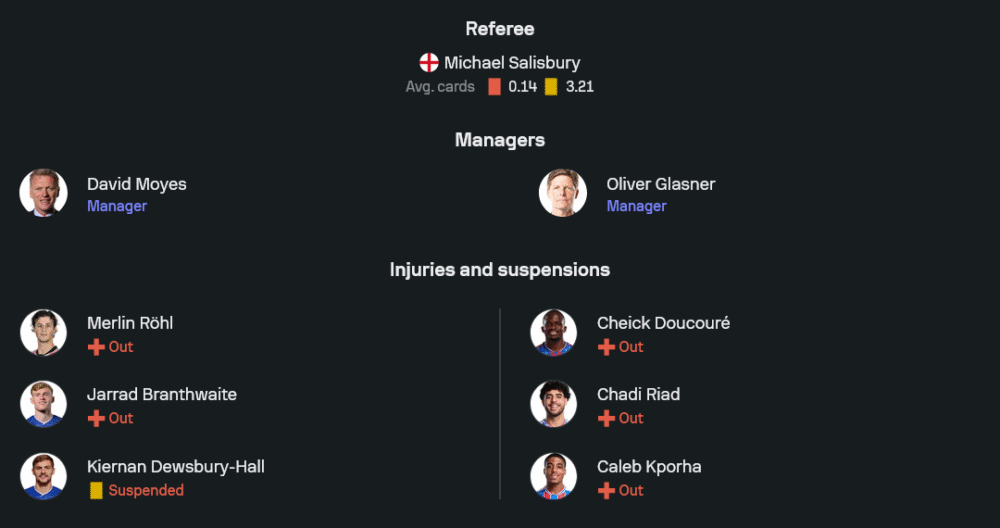Image resolution: width=1000 pixels, height=528 pixels.
Task: Open Michael Salisbury referee page
Action: click(512, 63)
